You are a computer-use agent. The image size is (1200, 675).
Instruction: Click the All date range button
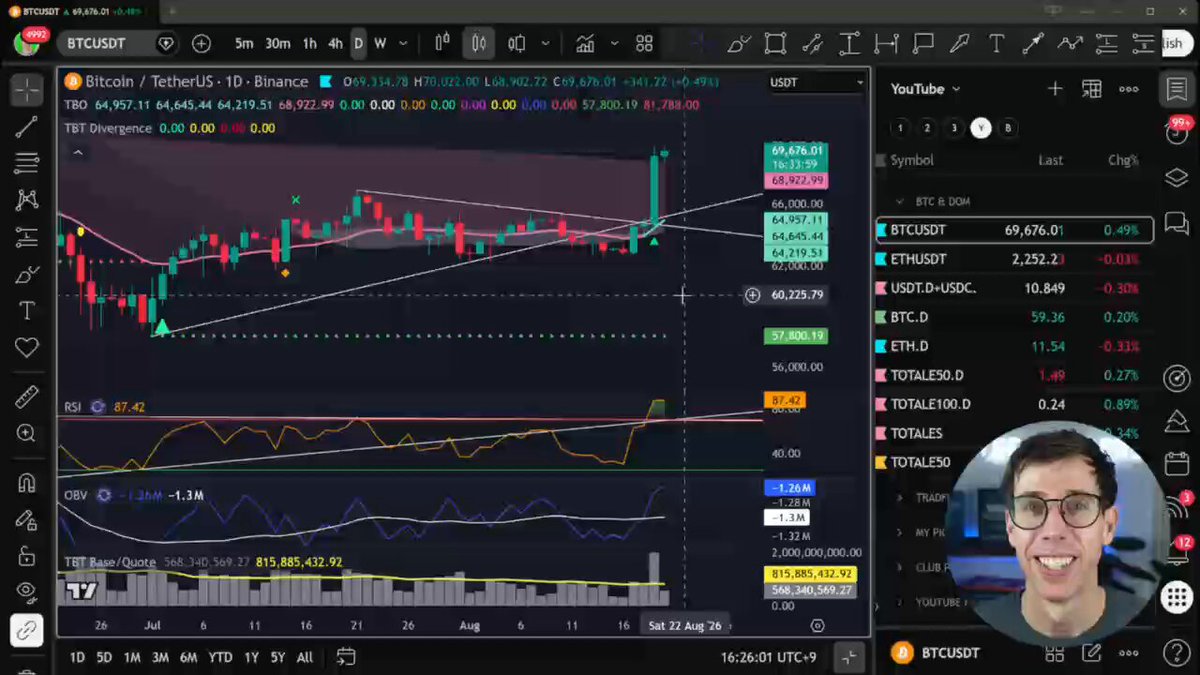click(305, 657)
